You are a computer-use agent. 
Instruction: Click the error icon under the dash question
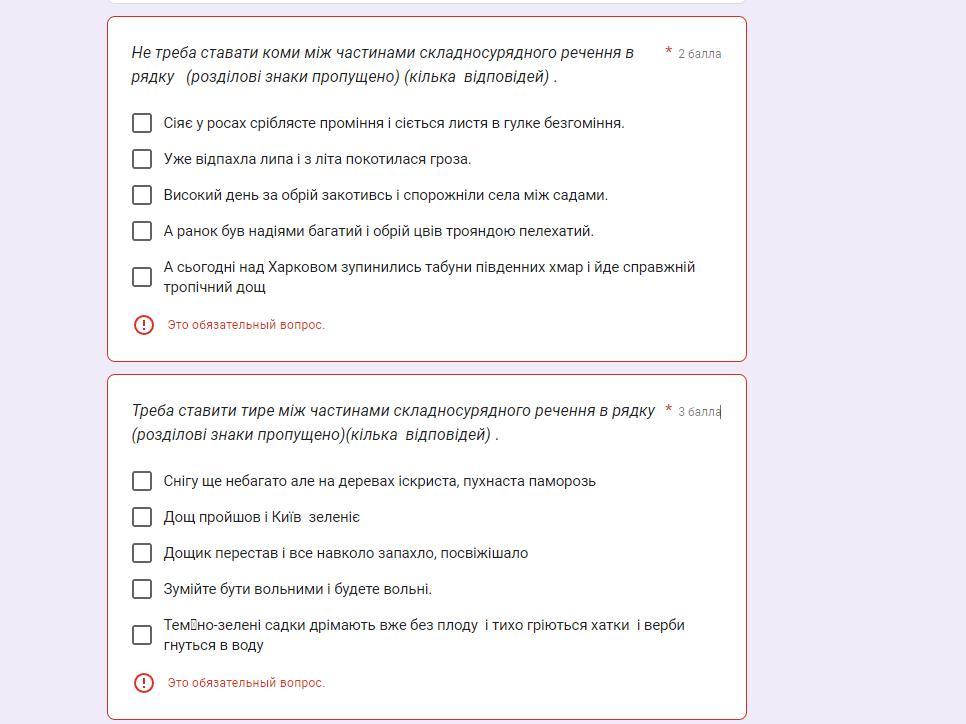point(144,683)
